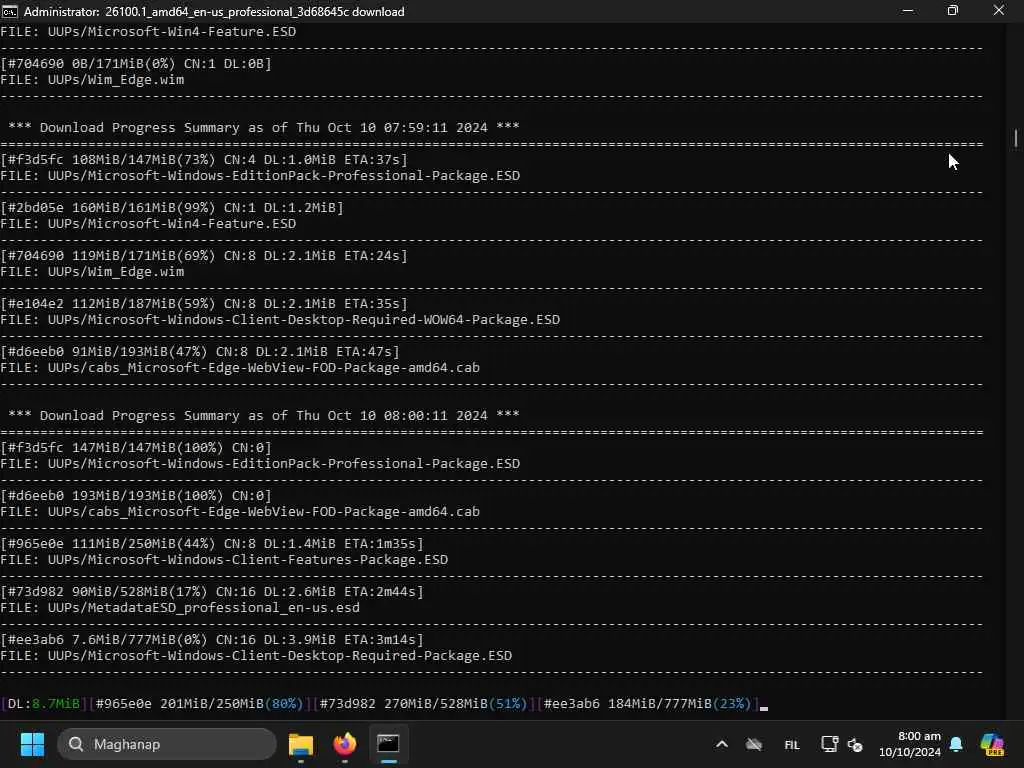Click the #73d982 270MiB/528MiB(51%) live progress
Image resolution: width=1024 pixels, height=768 pixels.
pyautogui.click(x=423, y=703)
